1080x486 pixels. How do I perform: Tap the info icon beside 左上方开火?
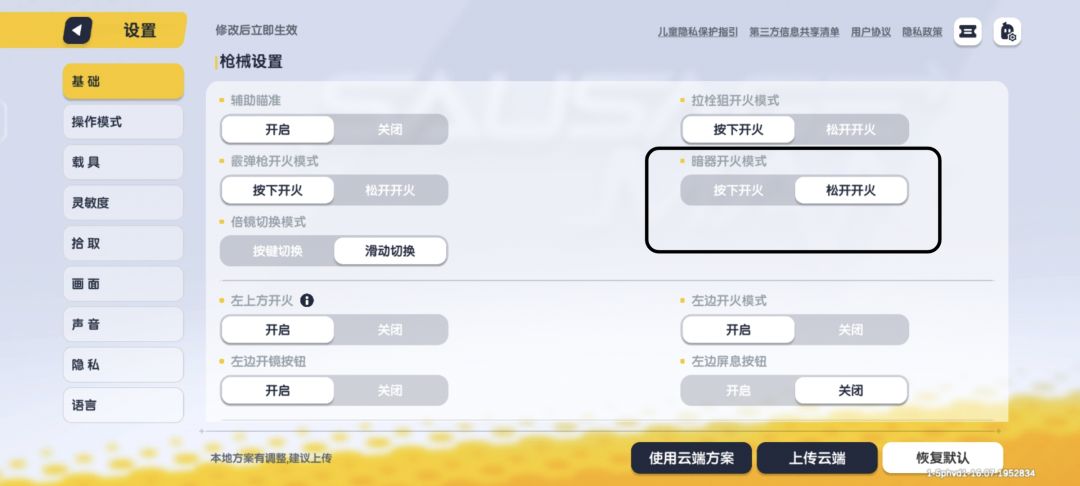coord(307,300)
